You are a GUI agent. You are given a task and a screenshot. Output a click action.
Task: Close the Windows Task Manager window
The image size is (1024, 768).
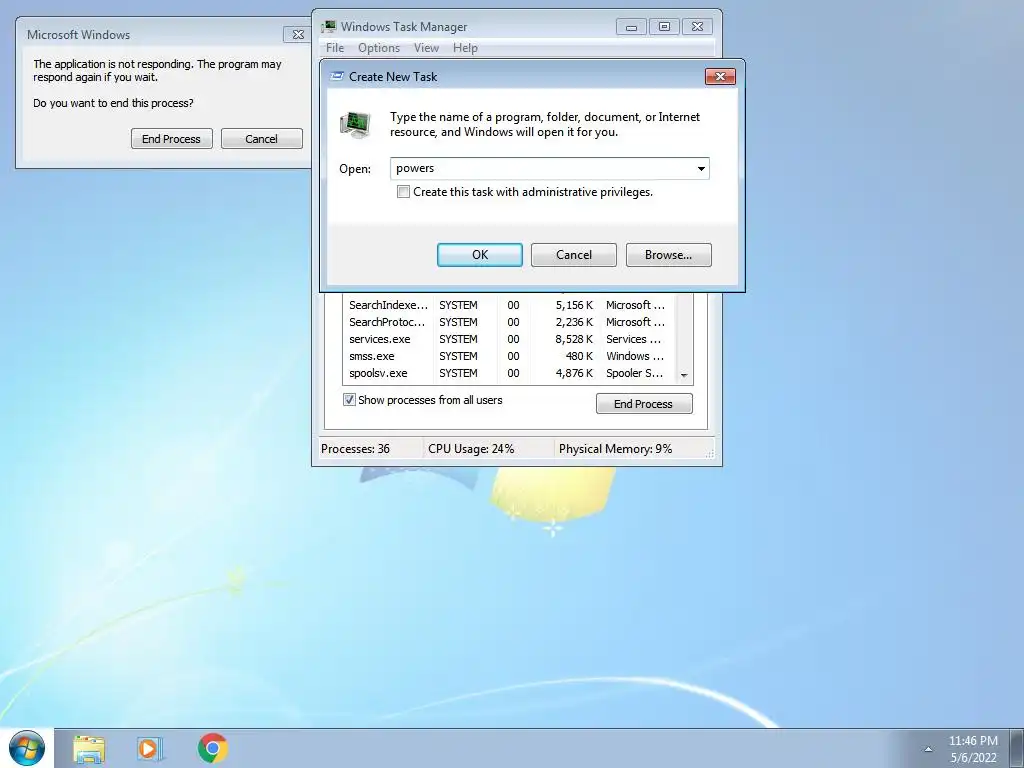697,27
